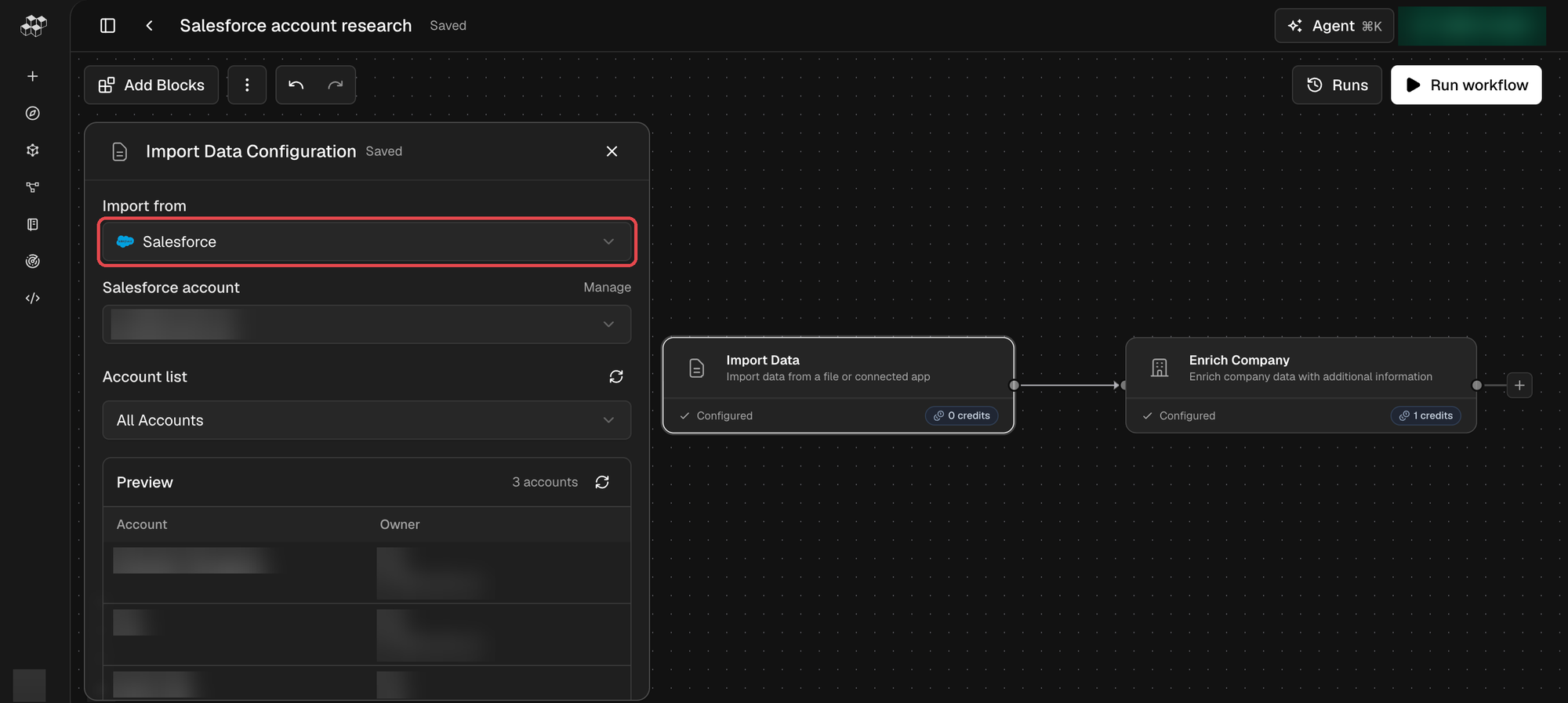Click the workflow title Salesforce account research

click(296, 26)
